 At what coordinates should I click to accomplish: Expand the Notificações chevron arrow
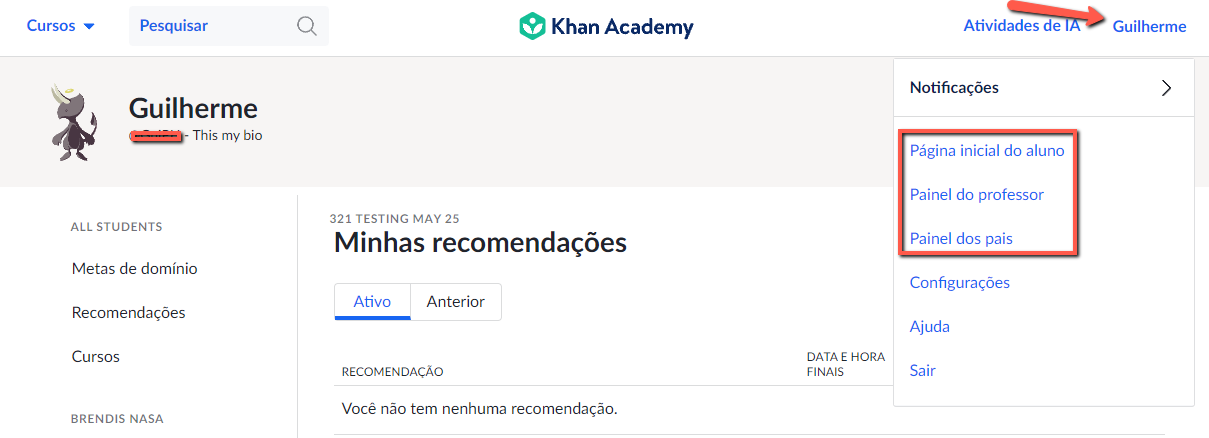pyautogui.click(x=1166, y=88)
